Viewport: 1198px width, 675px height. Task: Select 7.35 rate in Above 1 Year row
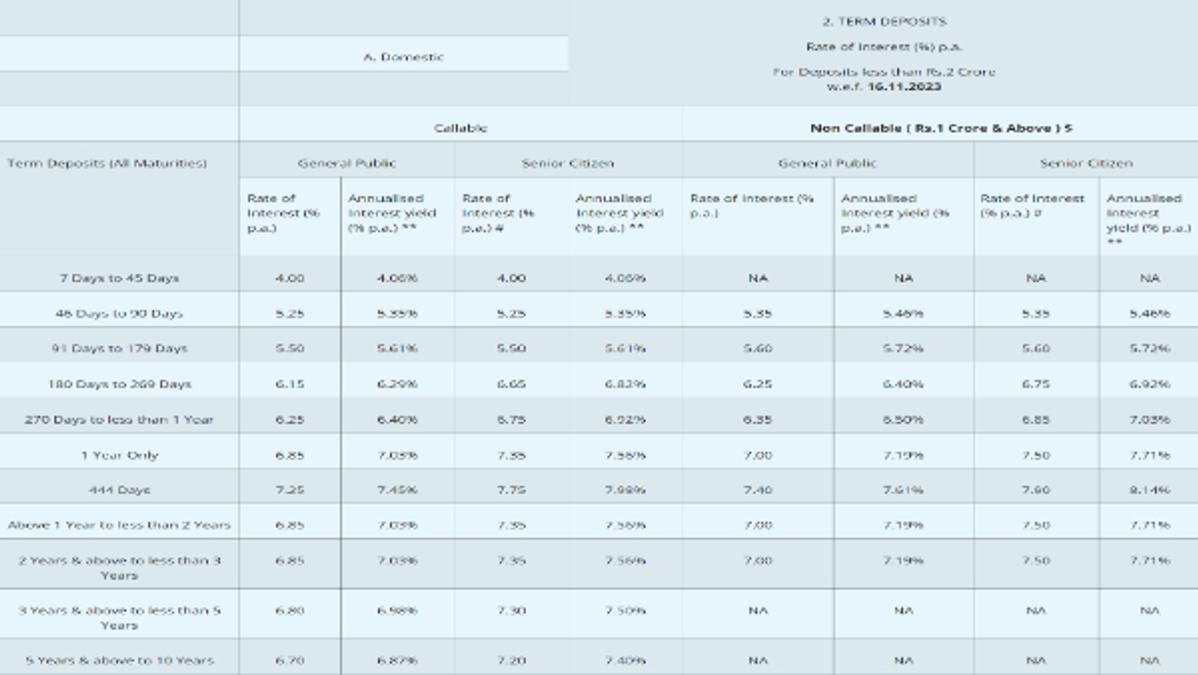(511, 525)
